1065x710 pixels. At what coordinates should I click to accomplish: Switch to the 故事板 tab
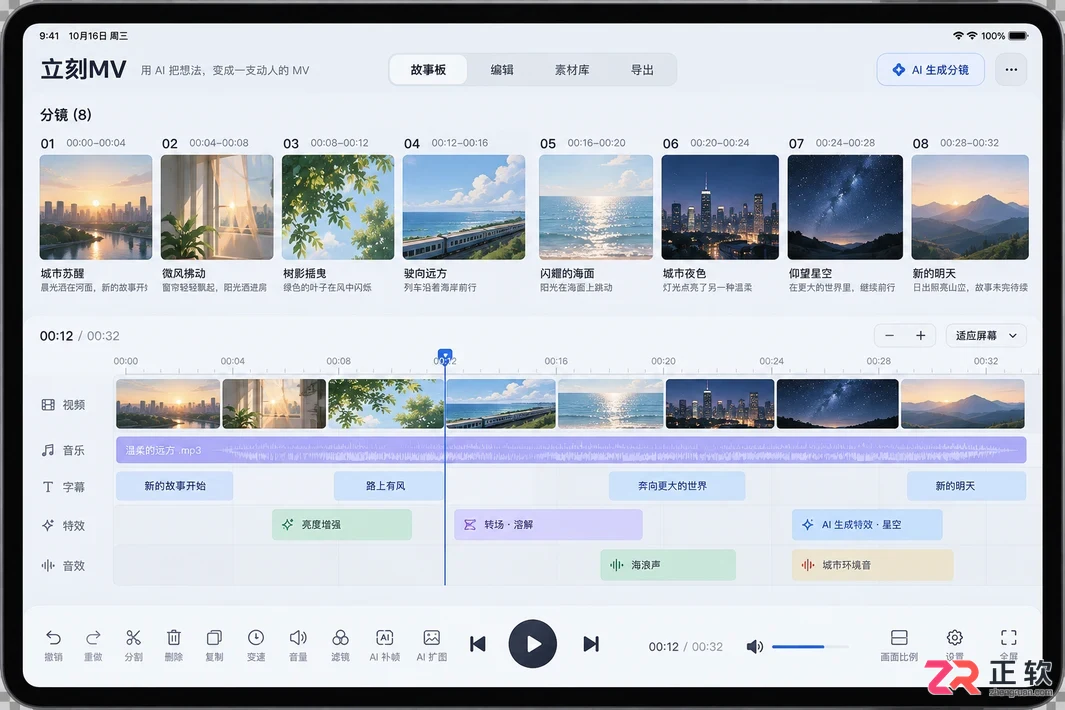[428, 69]
